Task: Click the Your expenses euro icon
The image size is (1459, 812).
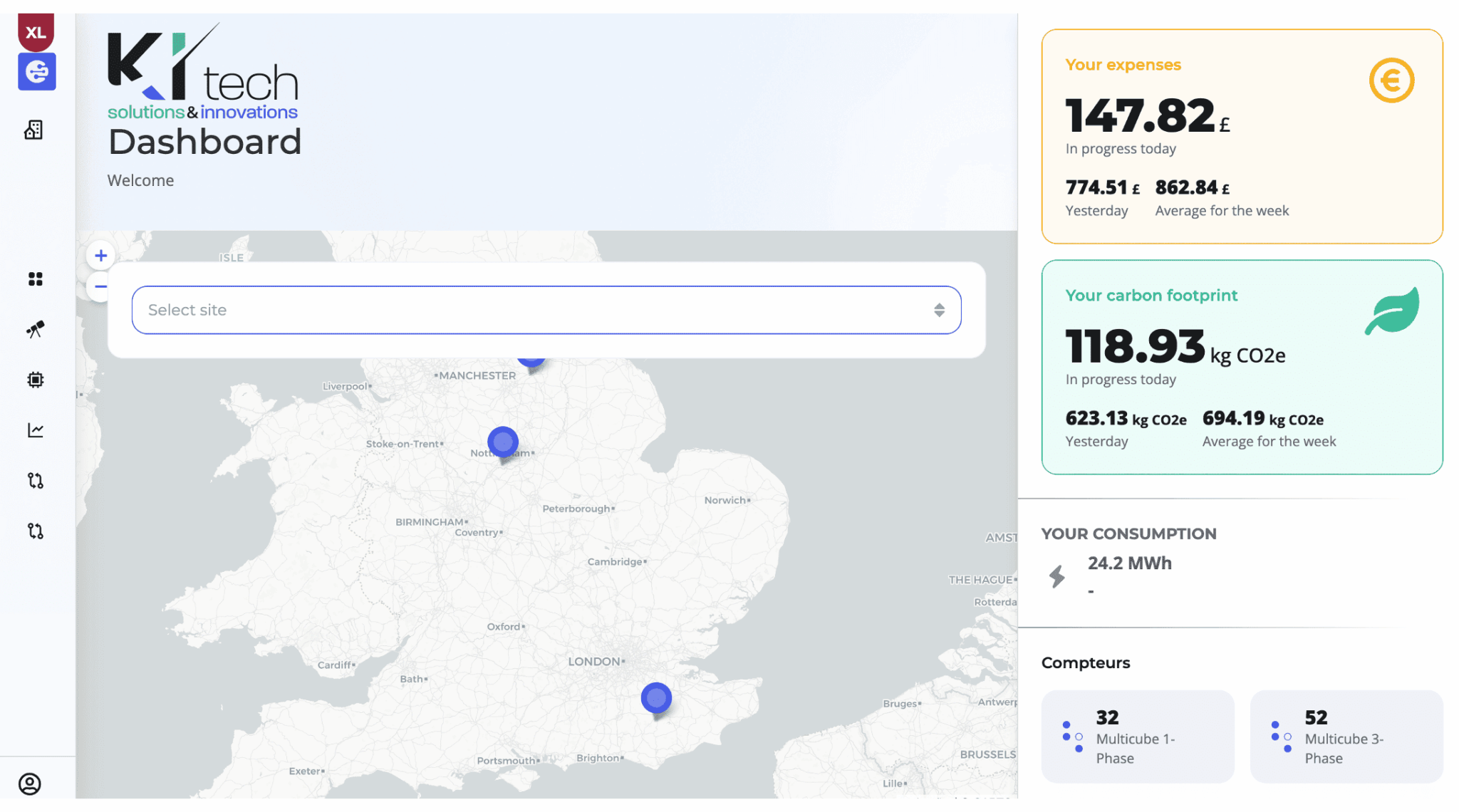Action: [1391, 80]
